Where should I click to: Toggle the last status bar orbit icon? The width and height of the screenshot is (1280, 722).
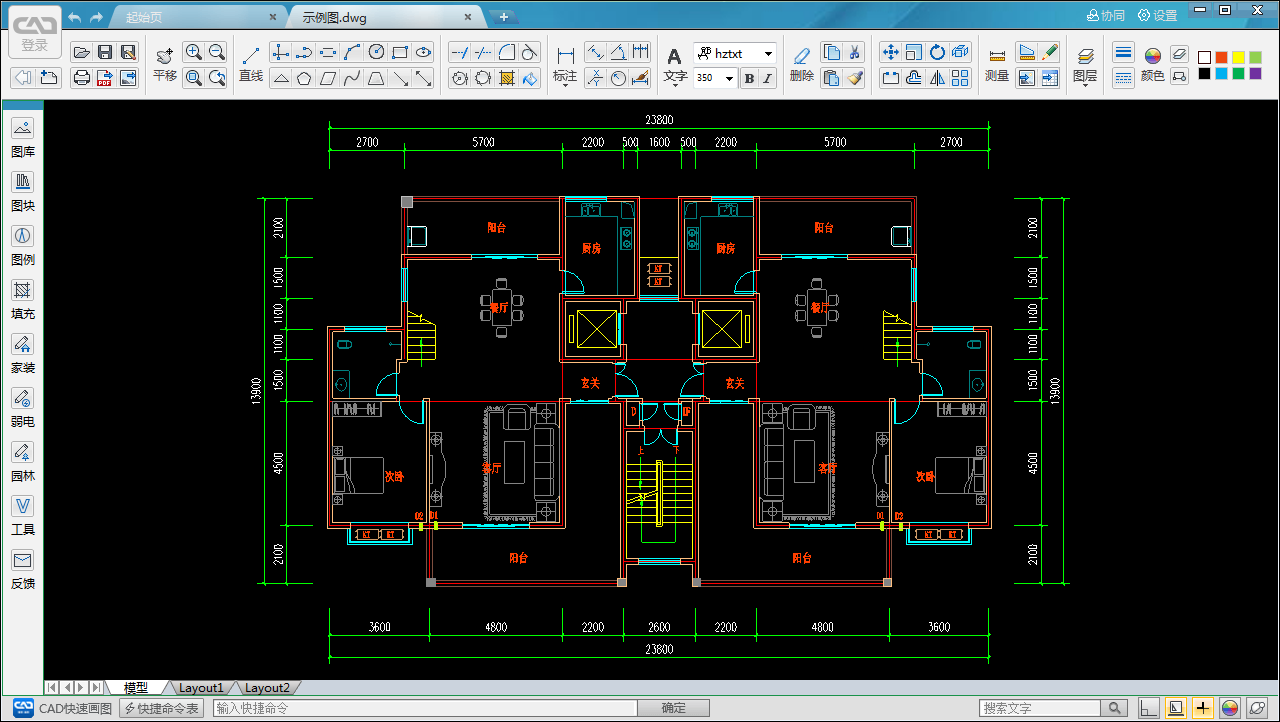point(1255,708)
